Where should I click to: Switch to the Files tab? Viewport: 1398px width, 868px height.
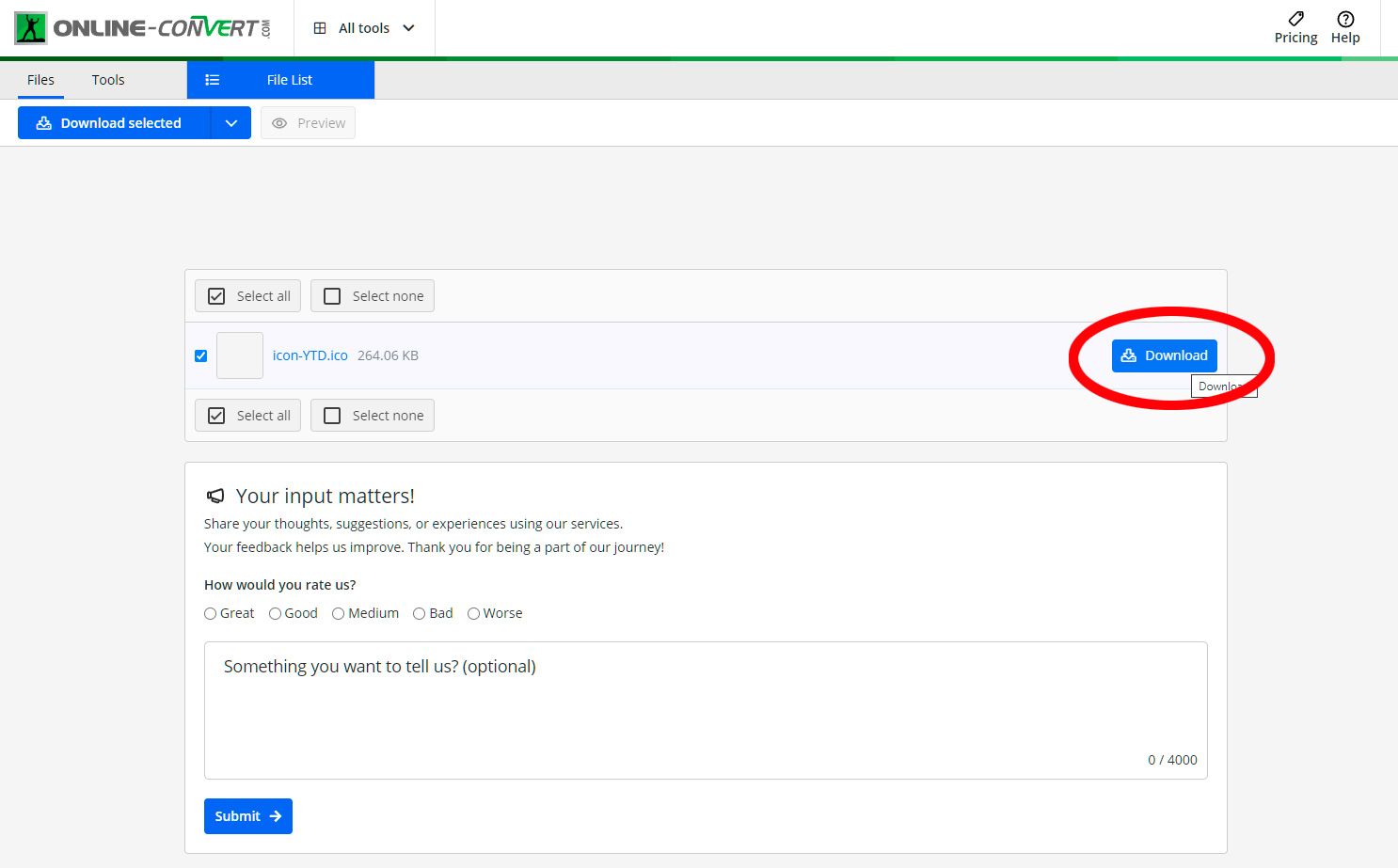pyautogui.click(x=40, y=80)
